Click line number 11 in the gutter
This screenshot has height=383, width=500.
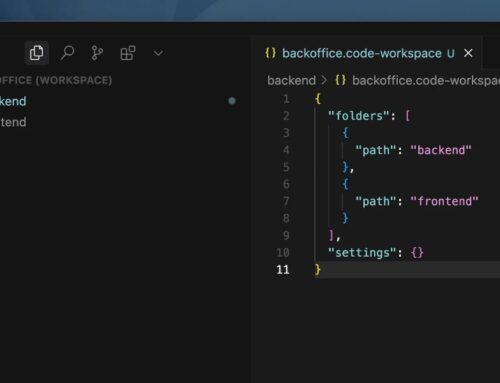(x=283, y=269)
